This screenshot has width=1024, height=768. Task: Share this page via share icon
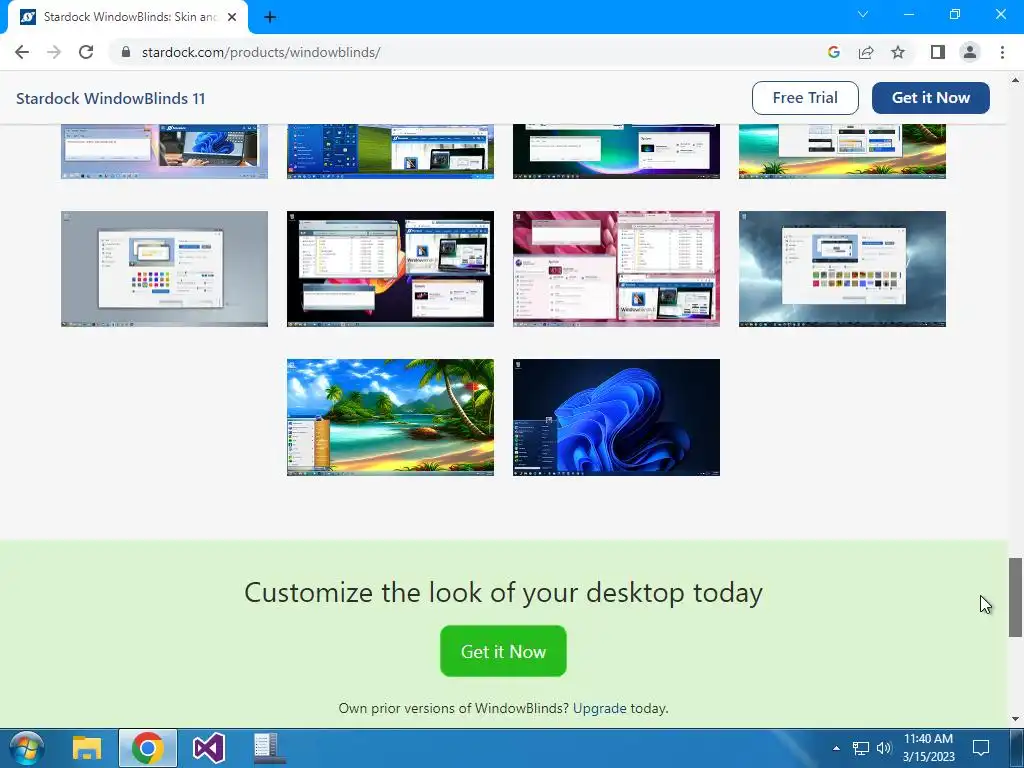point(866,52)
